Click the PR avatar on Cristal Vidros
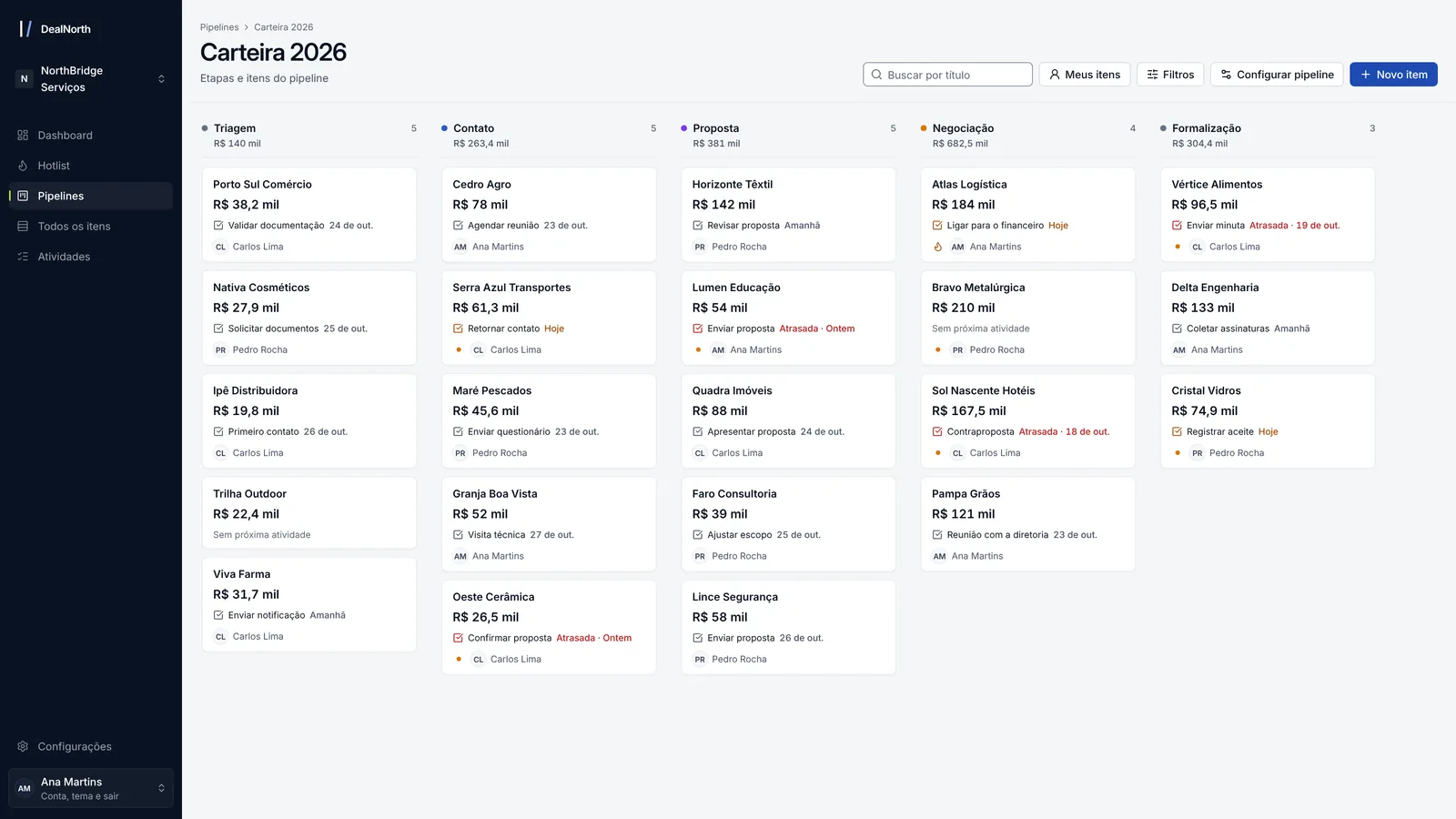1456x819 pixels. (1198, 453)
